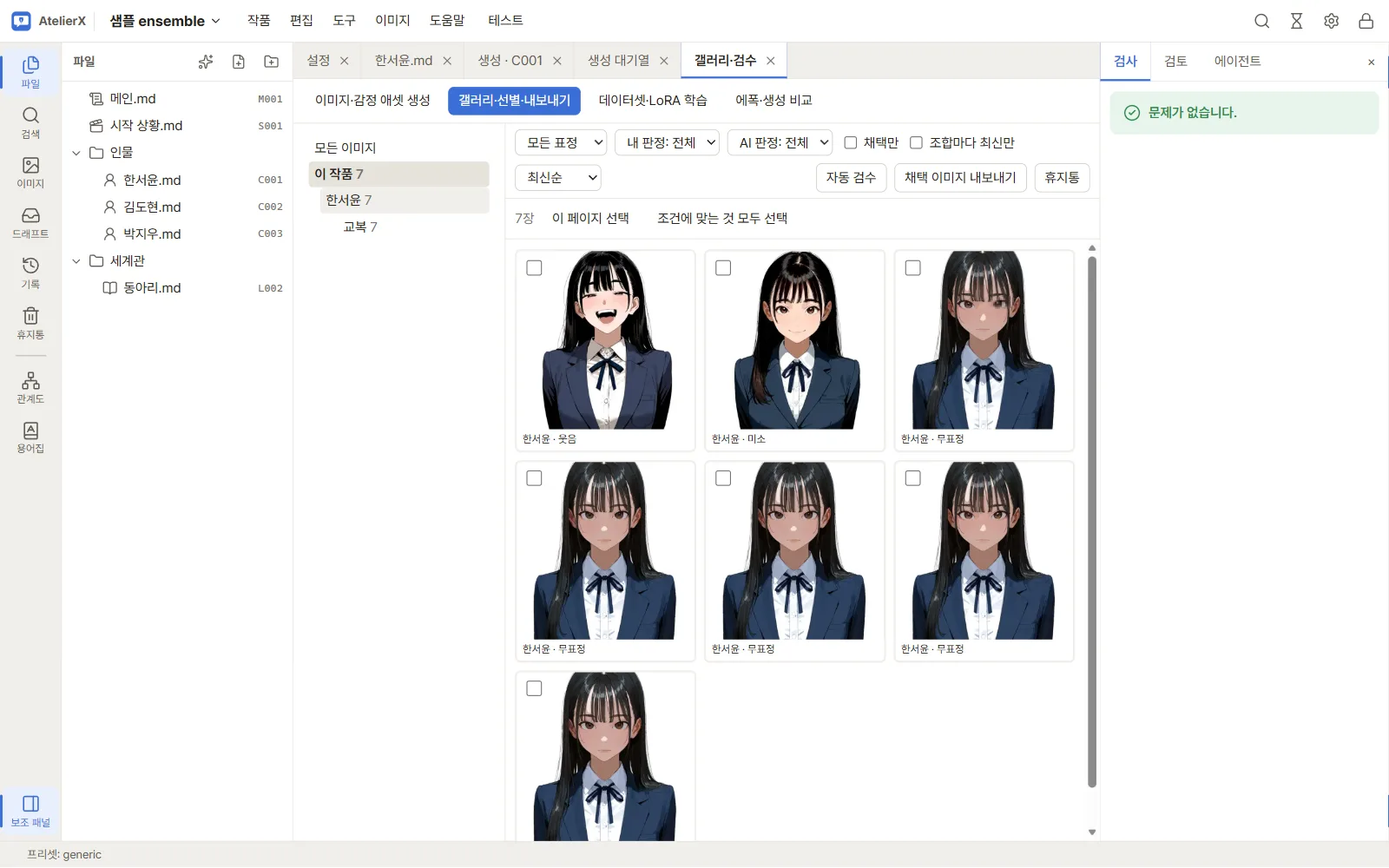Viewport: 1389px width, 868px height.
Task: Click 조건에 맞는 것 모두 선택 link
Action: click(722, 219)
